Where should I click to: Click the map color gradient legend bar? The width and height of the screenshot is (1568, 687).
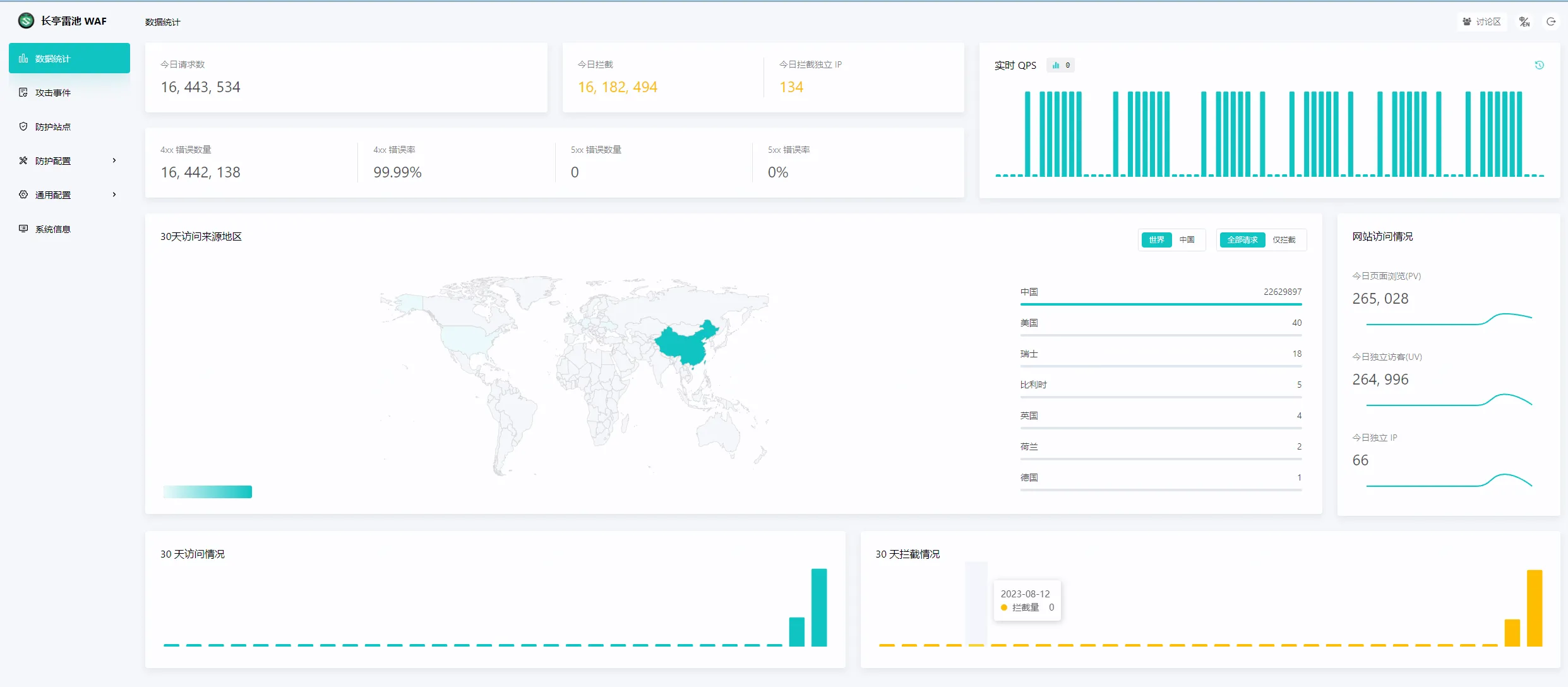[x=207, y=492]
